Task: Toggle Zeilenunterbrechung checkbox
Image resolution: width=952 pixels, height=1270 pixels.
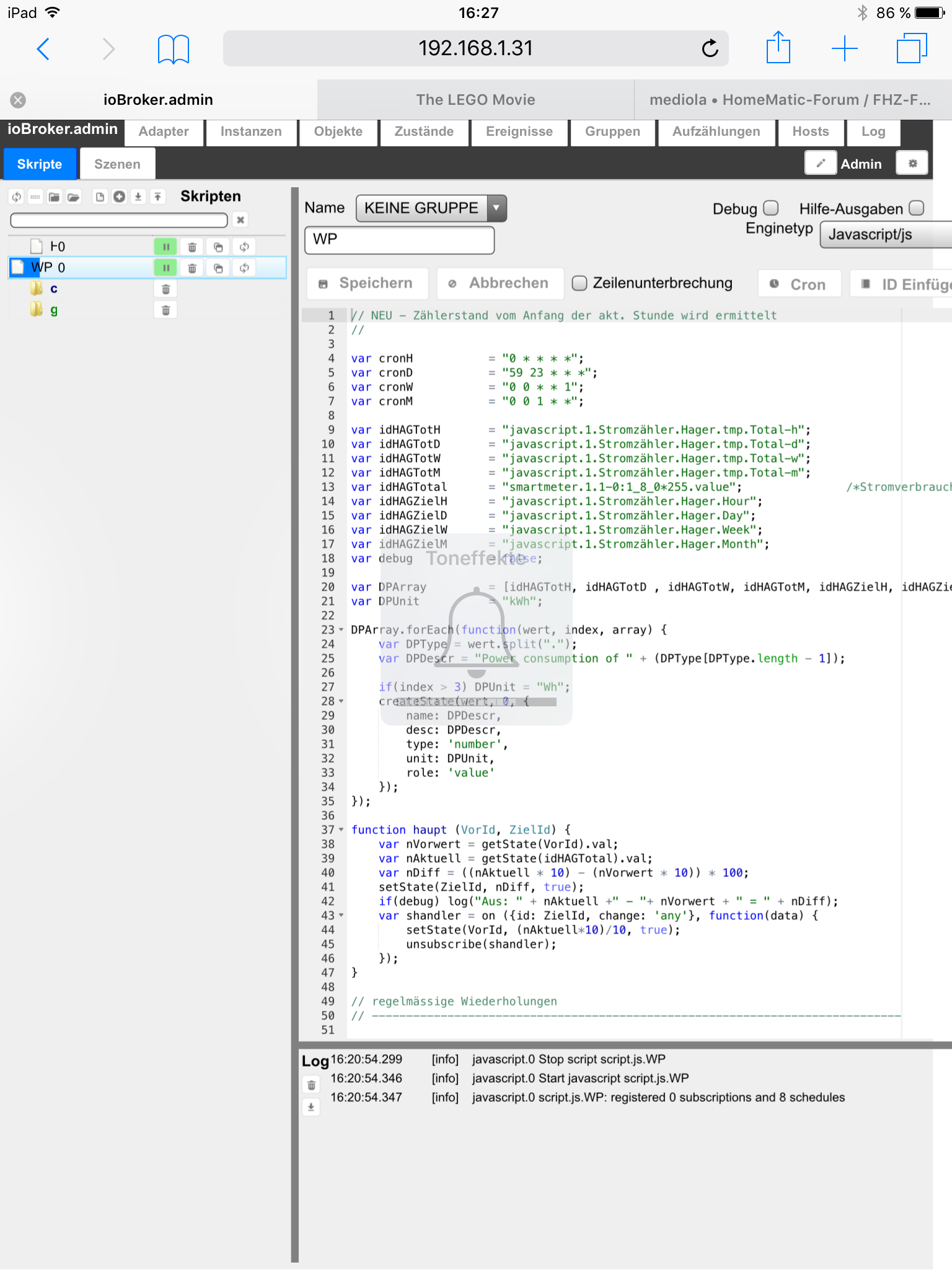Action: point(580,283)
